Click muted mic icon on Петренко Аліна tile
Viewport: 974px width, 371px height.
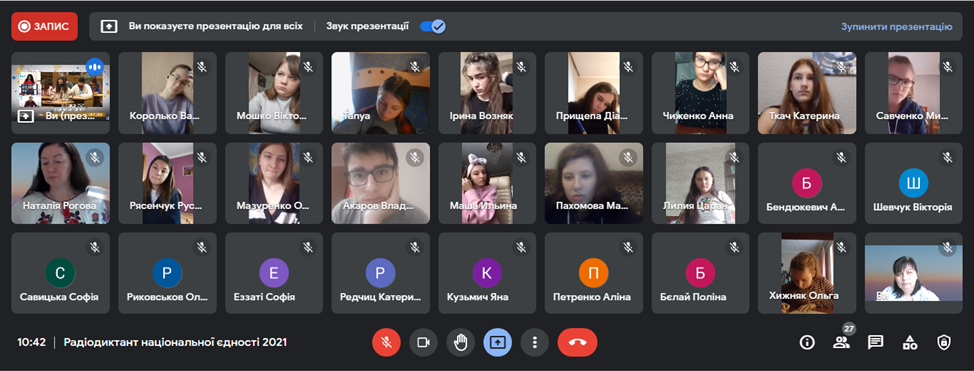[628, 248]
